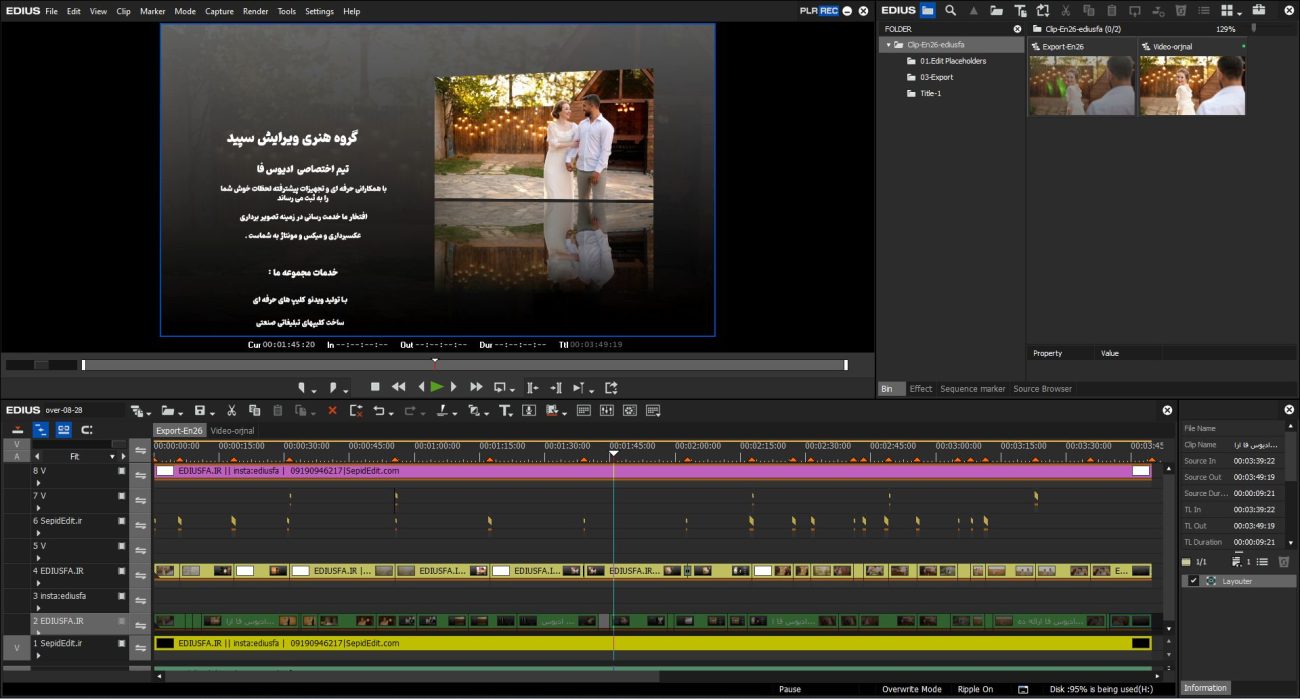The image size is (1300, 699).
Task: Click the Ripple Delete icon in timeline toolbar
Action: pyautogui.click(x=356, y=411)
